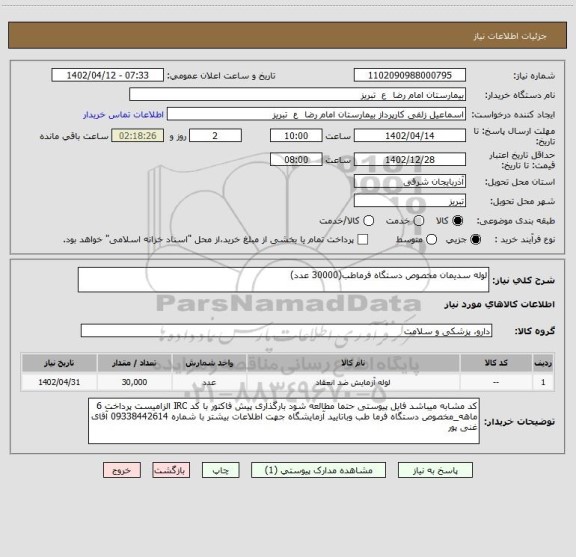Click the province field آذربایجان شرقی

[410, 182]
